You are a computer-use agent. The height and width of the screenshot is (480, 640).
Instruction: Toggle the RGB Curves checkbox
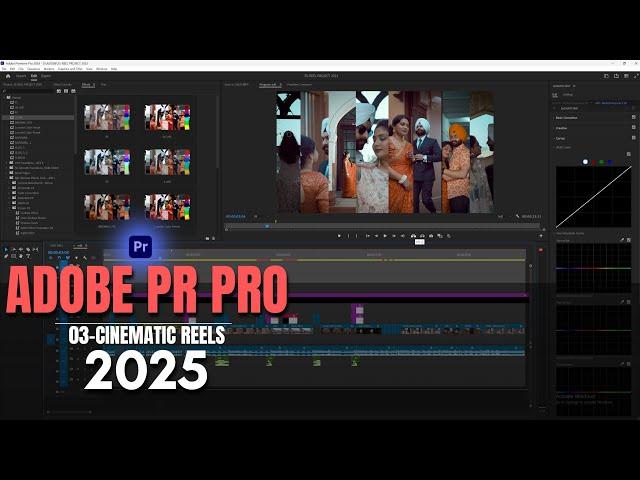point(629,154)
